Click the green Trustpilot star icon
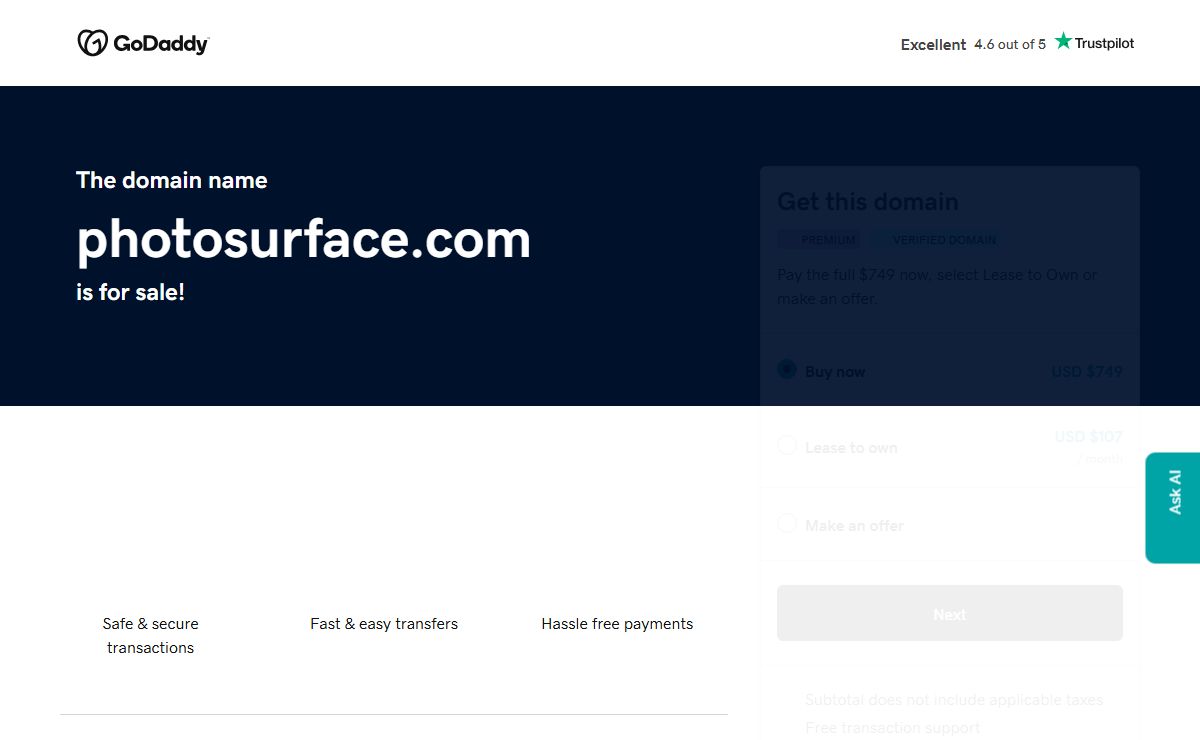The width and height of the screenshot is (1200, 740). coord(1063,41)
